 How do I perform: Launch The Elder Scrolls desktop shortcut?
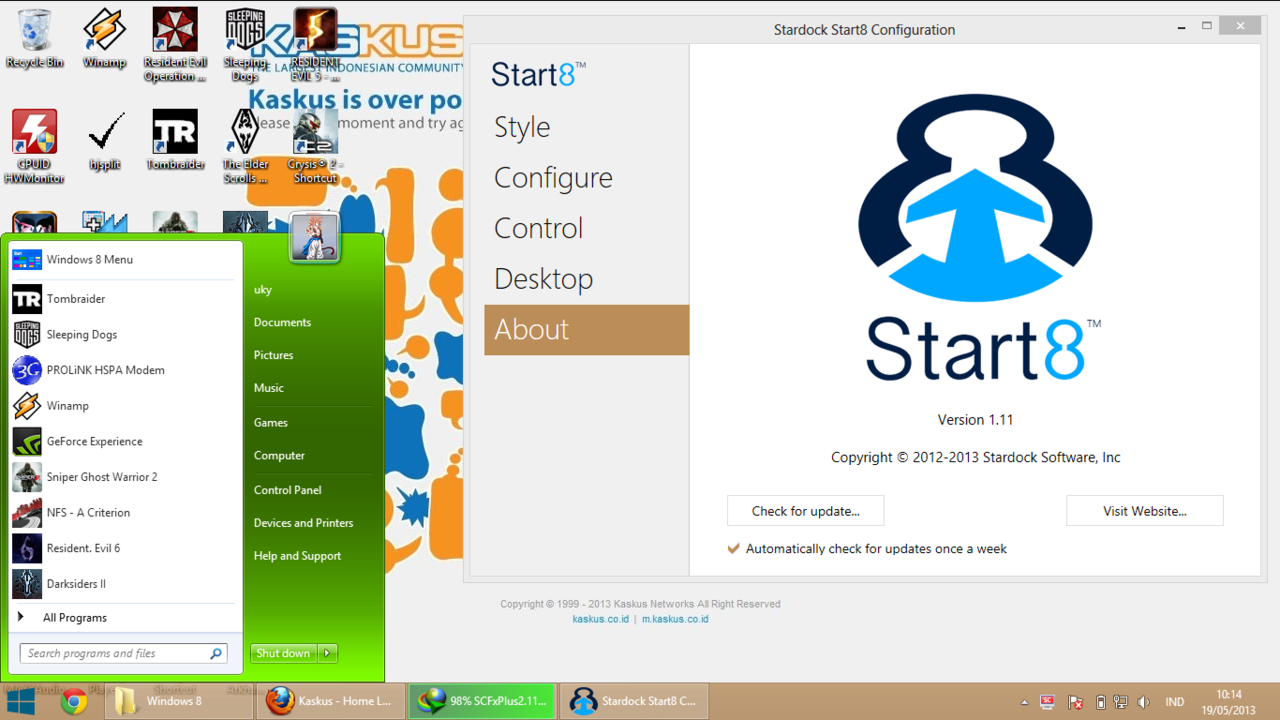click(x=245, y=147)
